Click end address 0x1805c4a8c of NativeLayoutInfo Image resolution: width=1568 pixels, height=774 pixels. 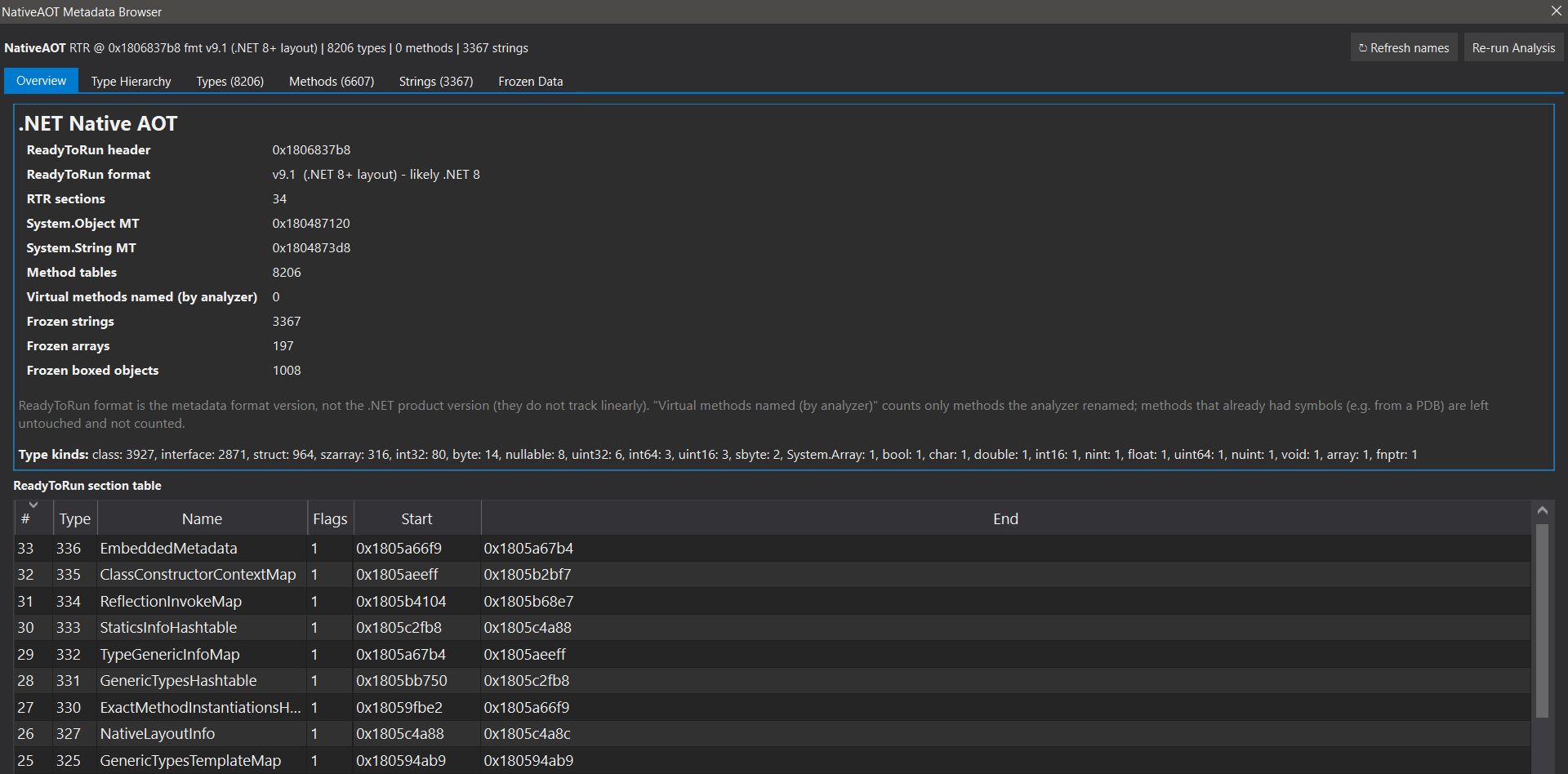point(527,734)
